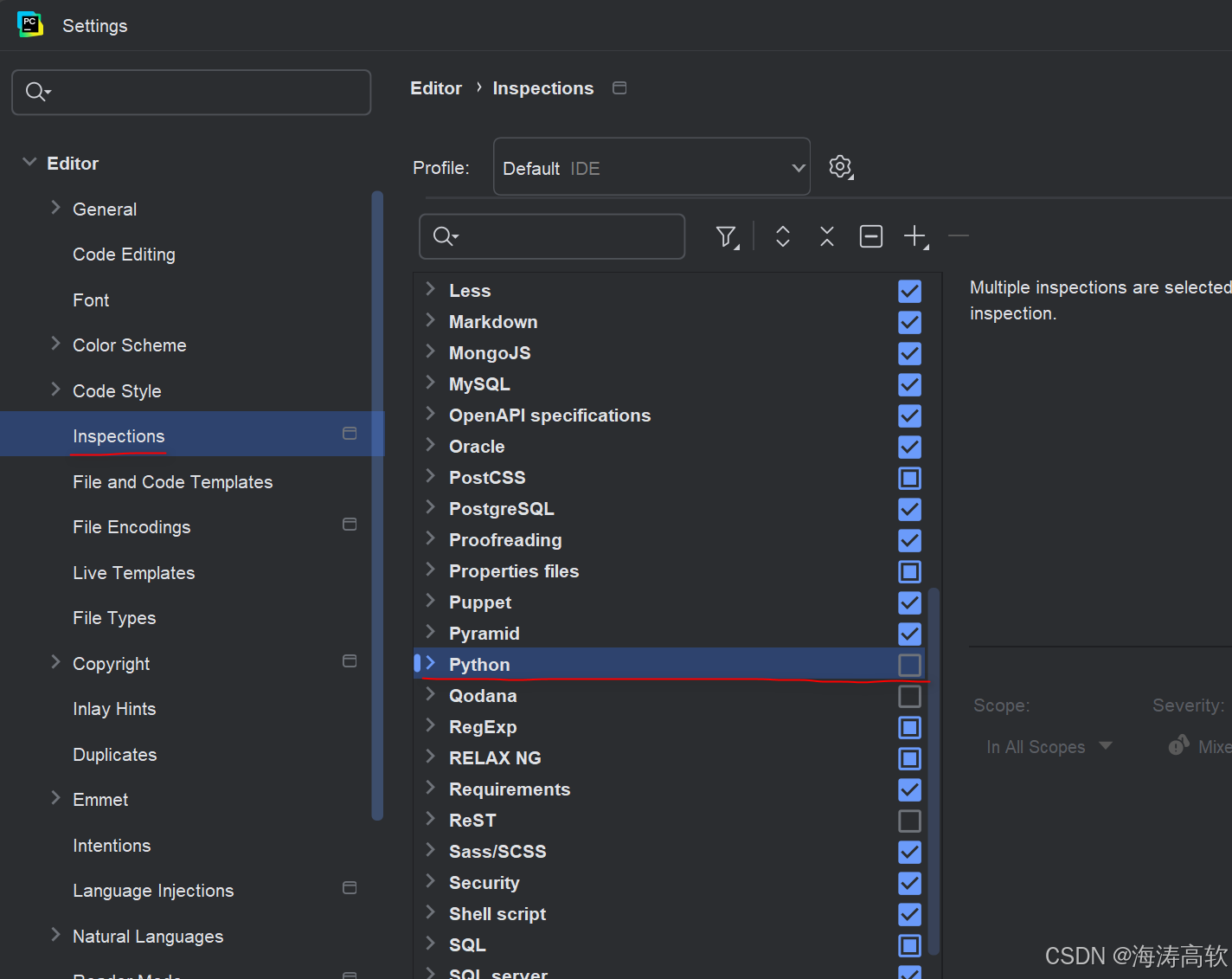
Task: Click project icon on Inspections sidebar row
Action: (350, 433)
